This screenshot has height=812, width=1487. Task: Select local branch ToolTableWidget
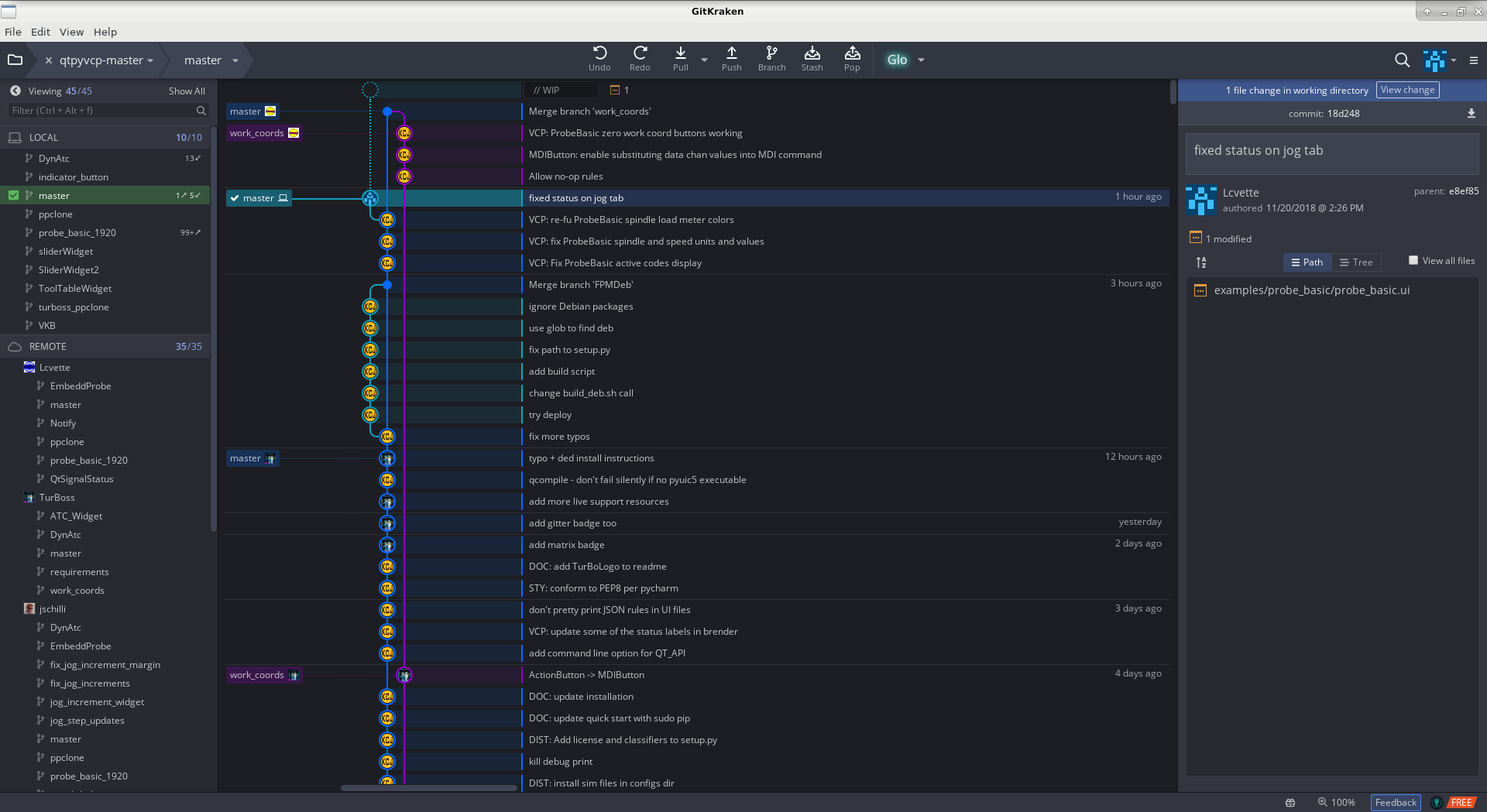pyautogui.click(x=105, y=288)
